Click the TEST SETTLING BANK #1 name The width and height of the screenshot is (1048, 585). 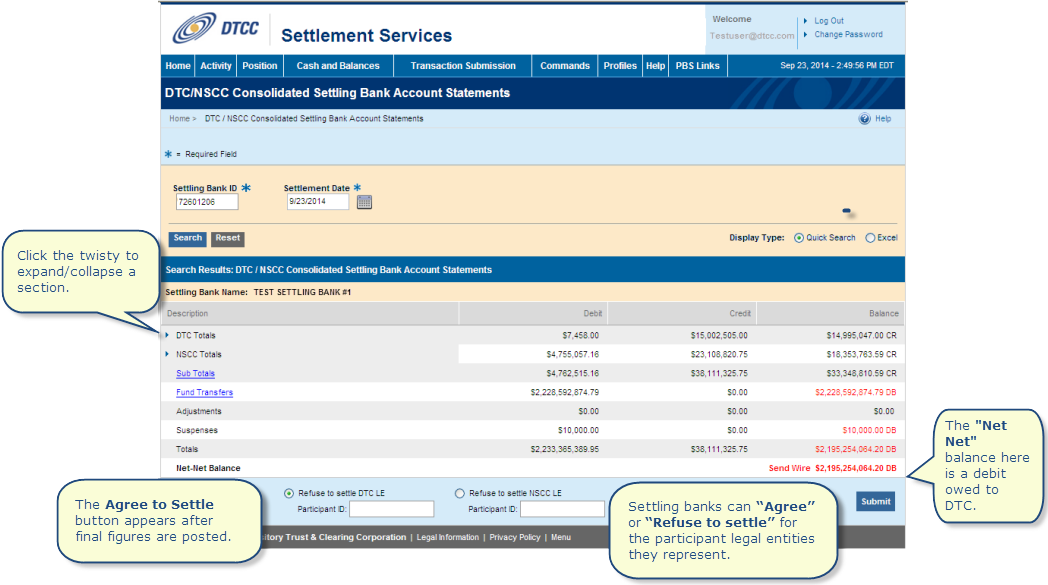(x=302, y=292)
